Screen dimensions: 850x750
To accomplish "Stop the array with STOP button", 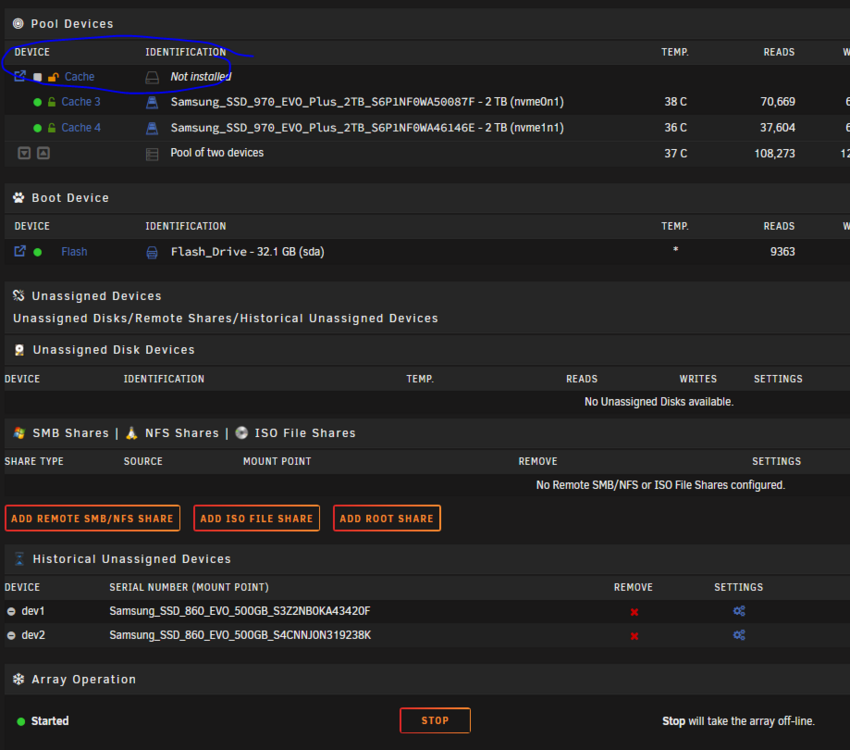I will (435, 720).
